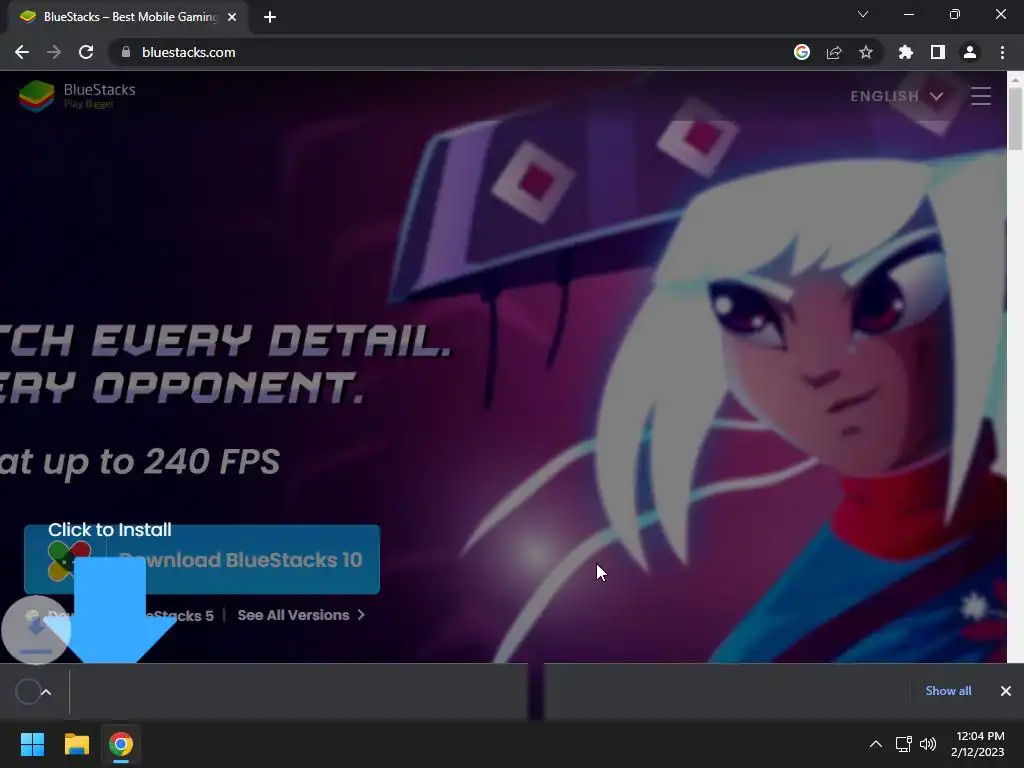Open a new browser tab
The image size is (1024, 768).
(270, 17)
